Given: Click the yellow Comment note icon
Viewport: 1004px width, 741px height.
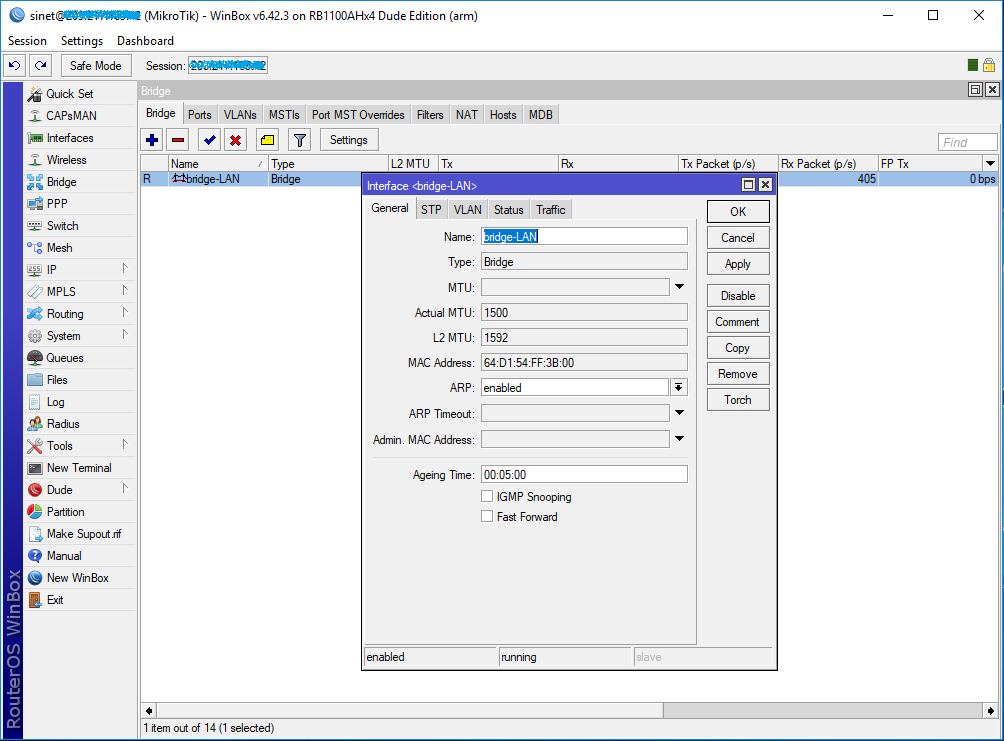Looking at the screenshot, I should tap(268, 140).
